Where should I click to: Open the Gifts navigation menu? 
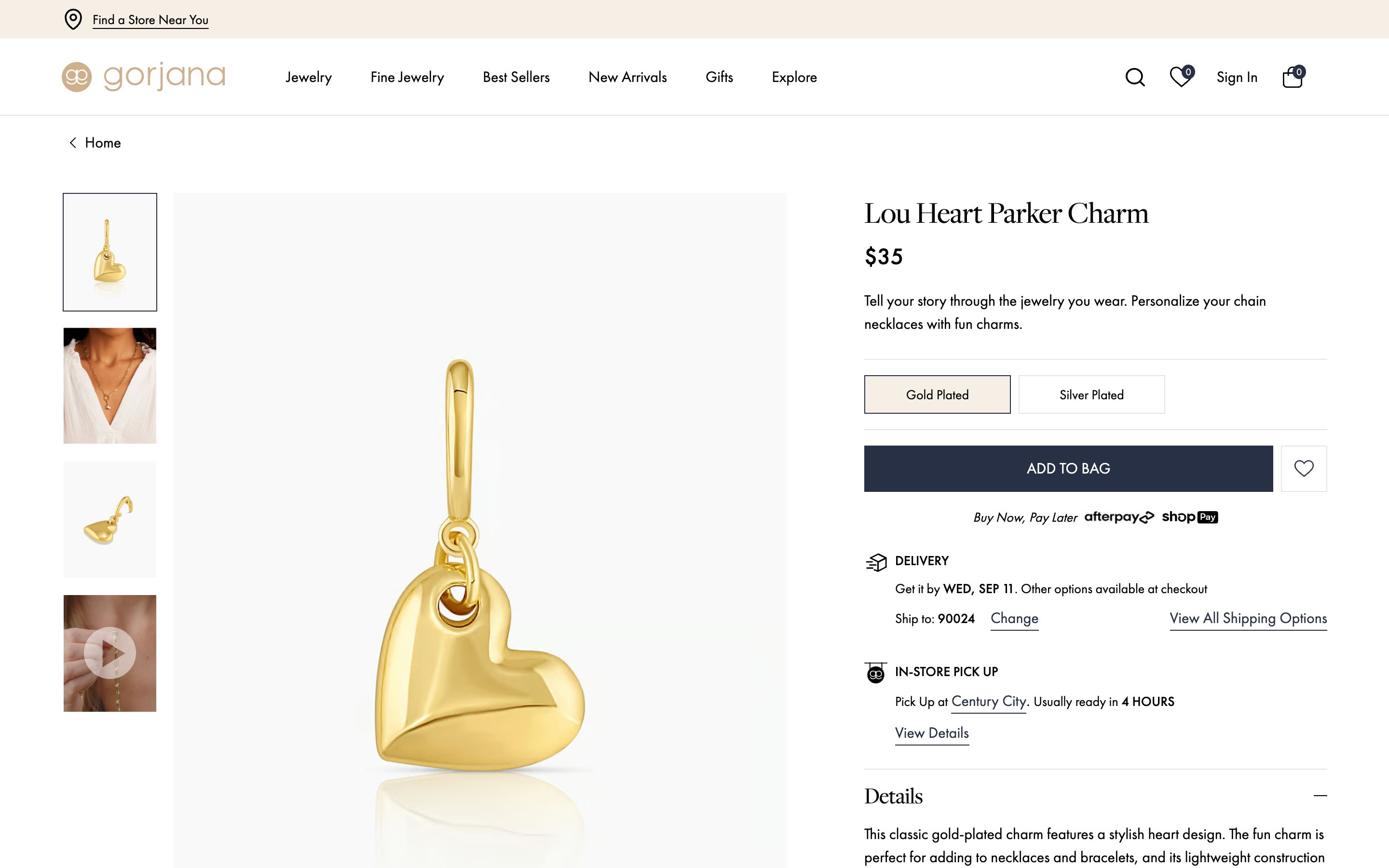click(719, 77)
